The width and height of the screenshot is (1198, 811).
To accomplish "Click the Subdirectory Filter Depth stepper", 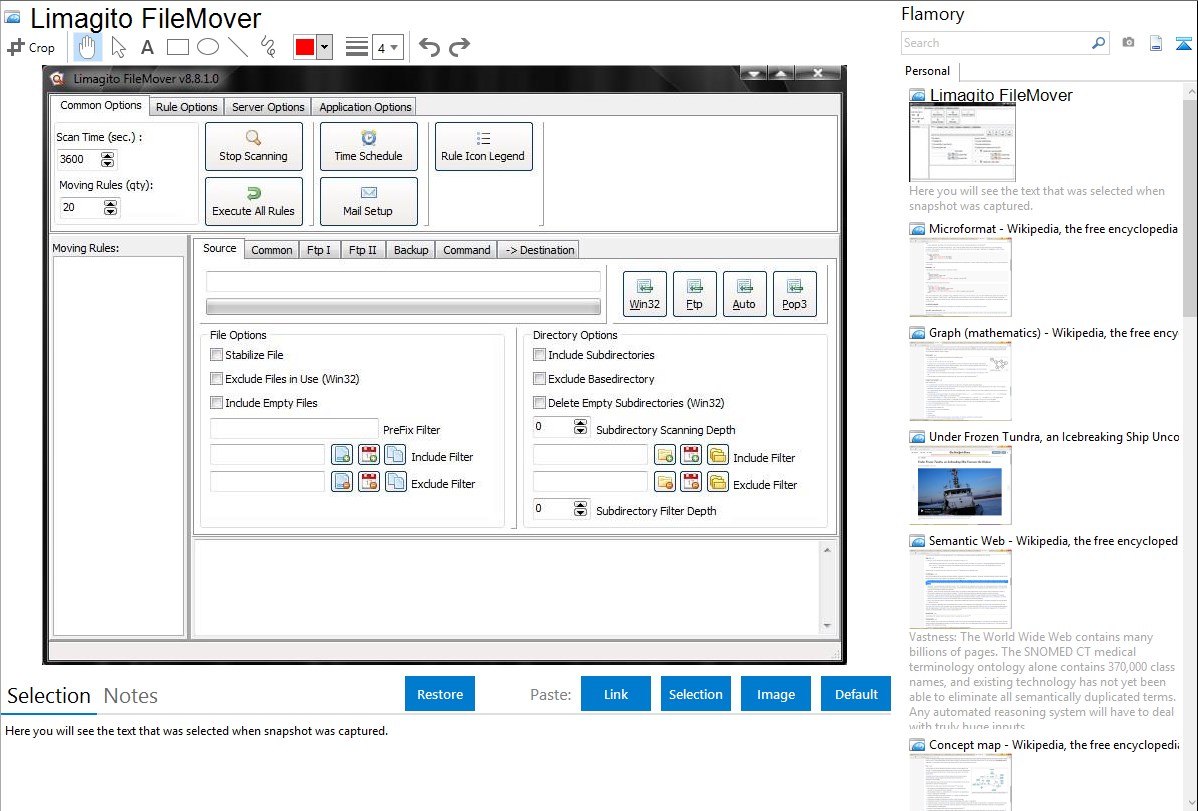I will click(x=581, y=508).
